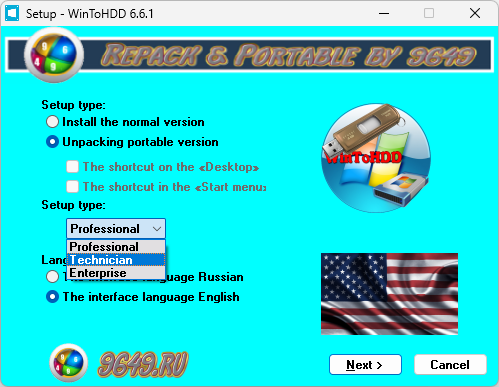Image resolution: width=499 pixels, height=387 pixels.
Task: Click the 9649 orb logo in header banner
Action: 54,55
